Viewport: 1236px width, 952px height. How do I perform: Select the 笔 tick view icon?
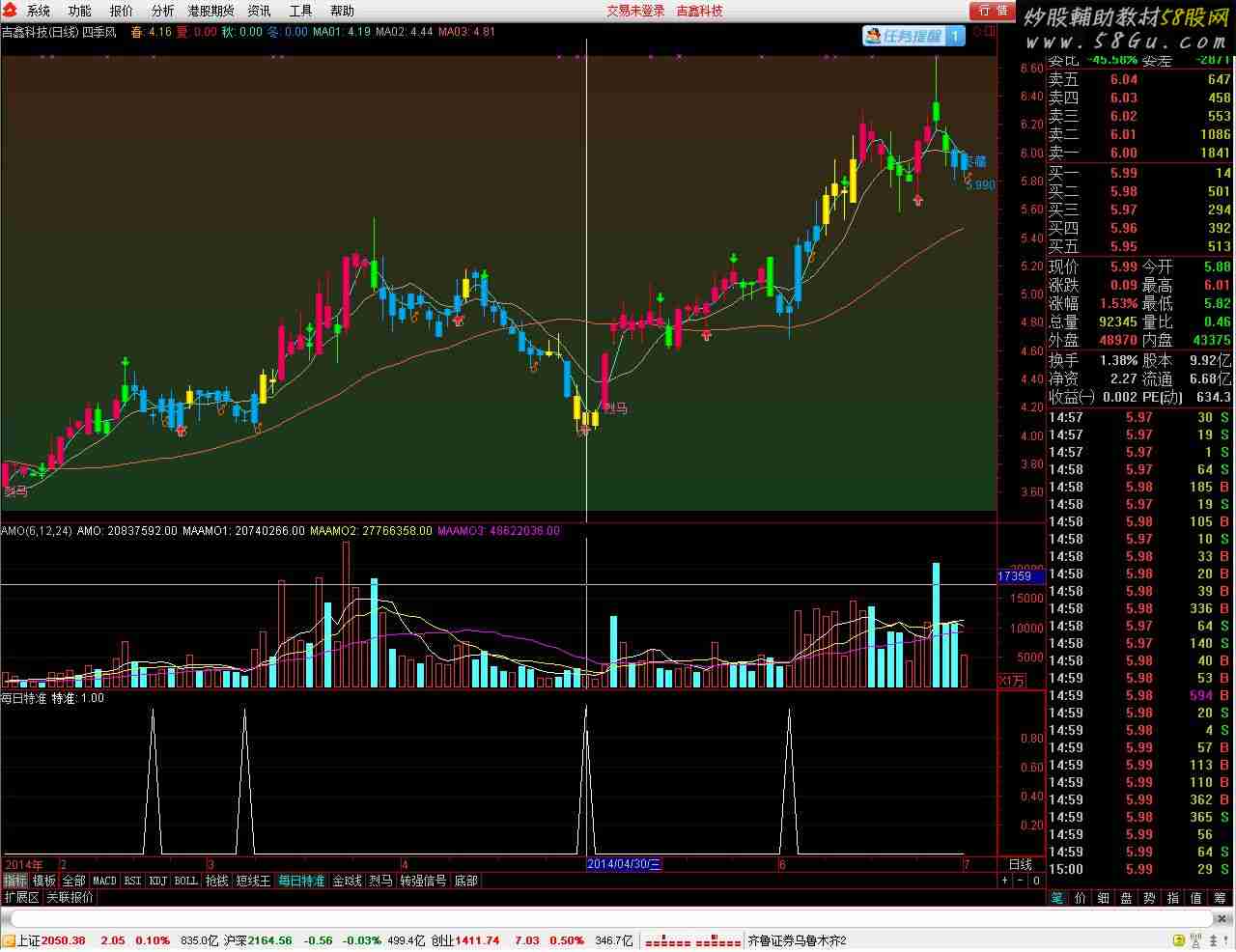(1057, 898)
